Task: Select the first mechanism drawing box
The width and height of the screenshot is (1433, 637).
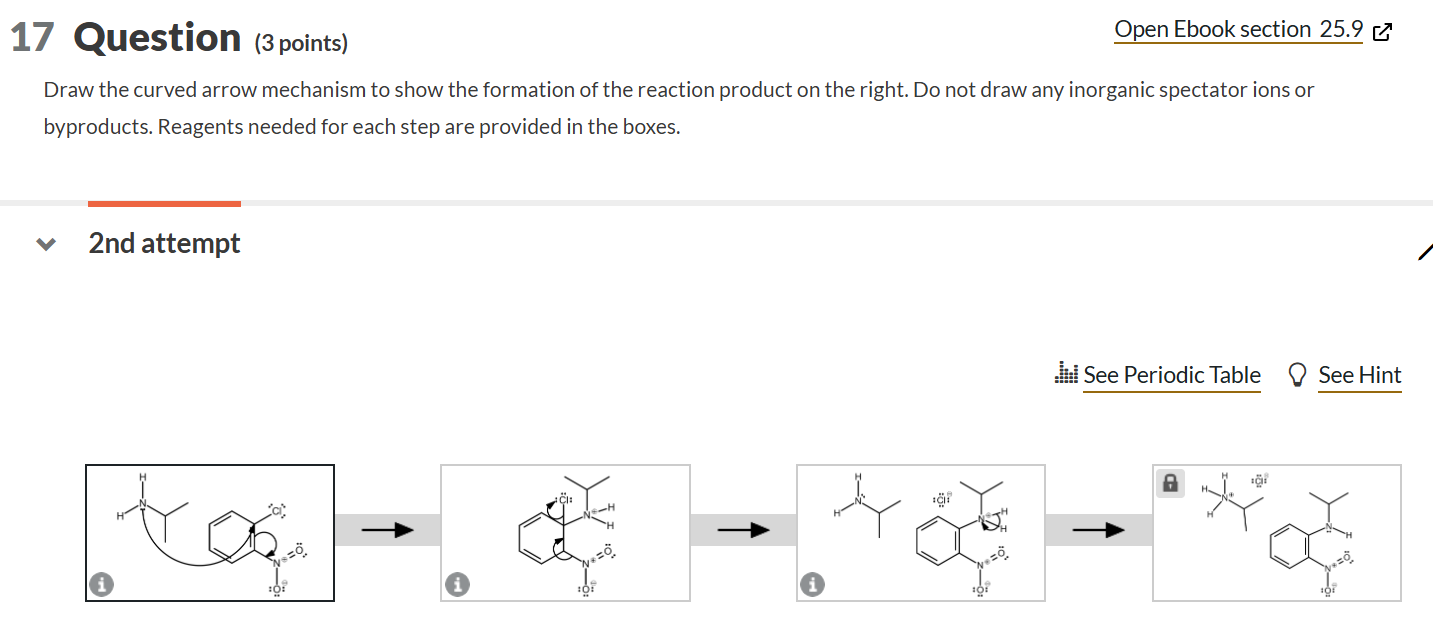Action: [209, 532]
